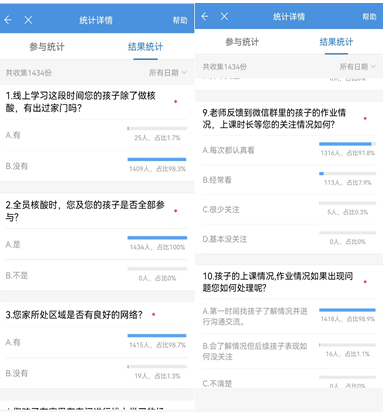The height and width of the screenshot is (417, 383).
Task: Switch to 参与统计 tab in right panel
Action: (242, 42)
